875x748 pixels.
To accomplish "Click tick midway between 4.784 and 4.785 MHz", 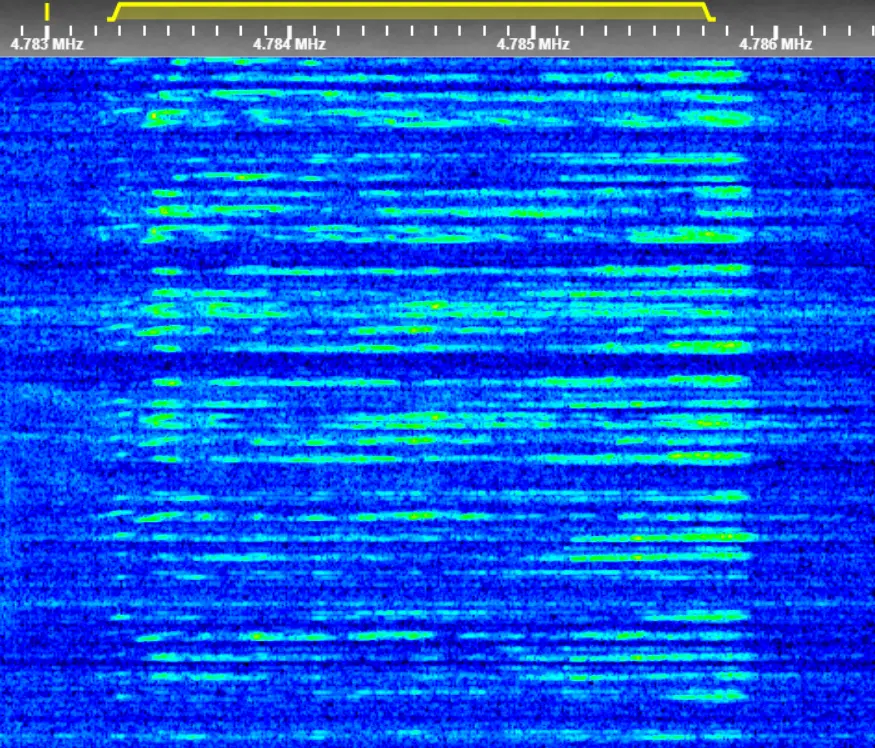I will point(411,29).
